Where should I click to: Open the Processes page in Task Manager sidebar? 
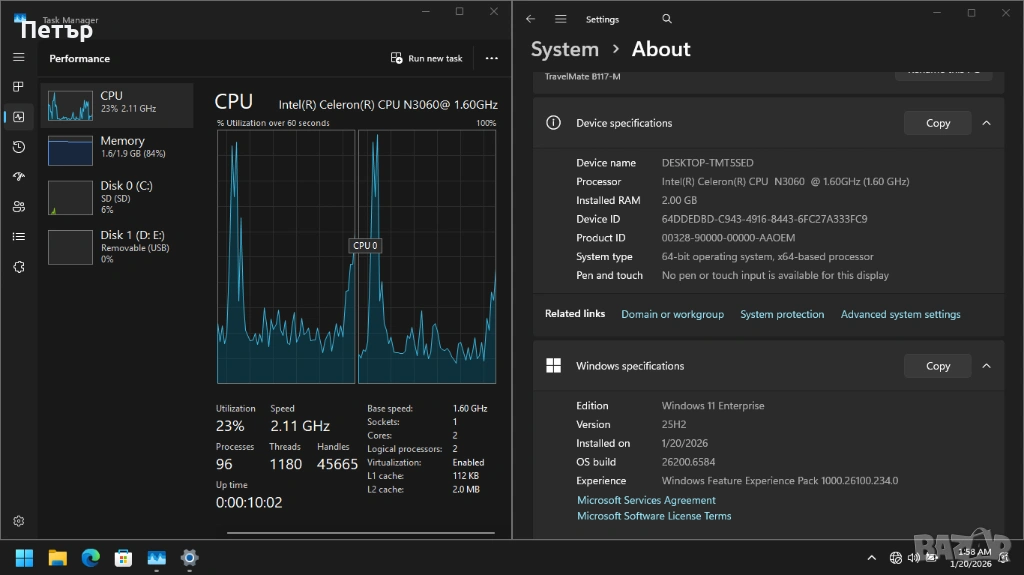point(18,87)
